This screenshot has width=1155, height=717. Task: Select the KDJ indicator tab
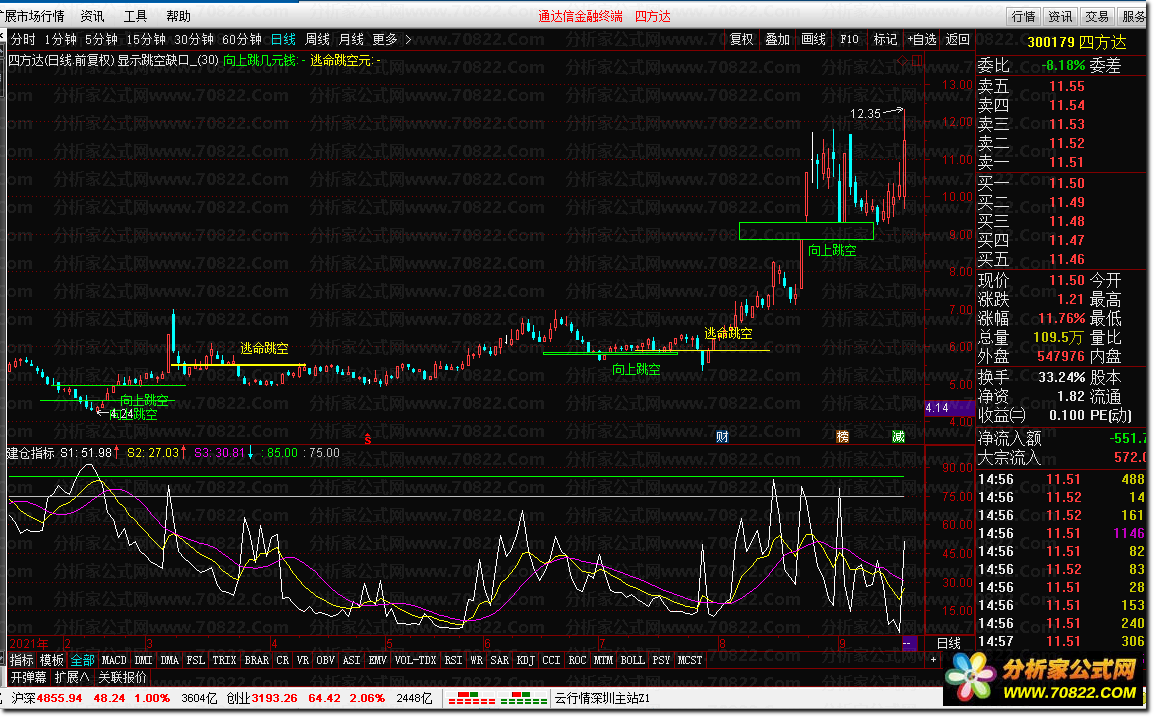(x=525, y=660)
